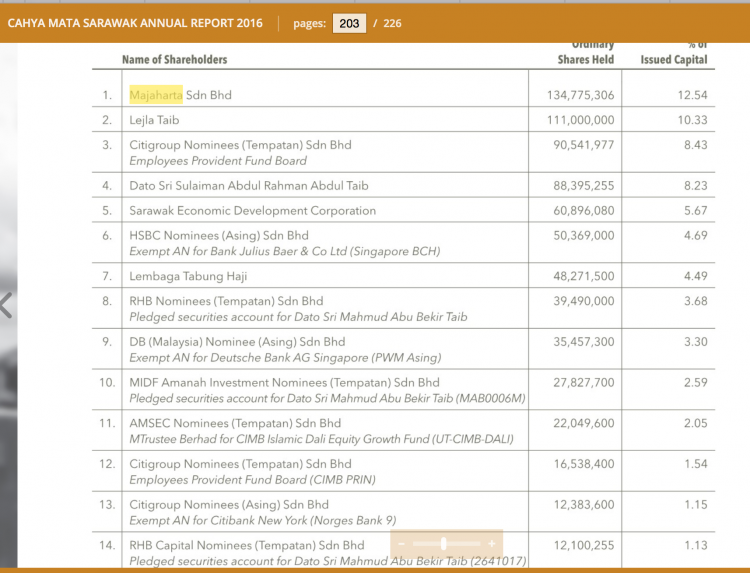Click RHB Capital Nominees (Tempatan) Sdn Bhd

247,545
